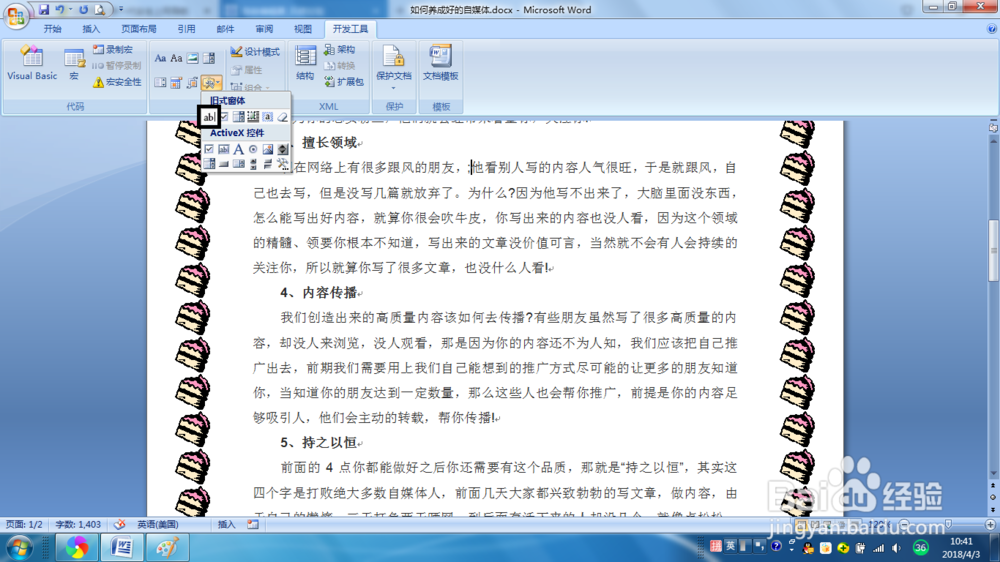Expand the 保护文档 dropdown arrow
The width and height of the screenshot is (1000, 562).
tap(393, 88)
